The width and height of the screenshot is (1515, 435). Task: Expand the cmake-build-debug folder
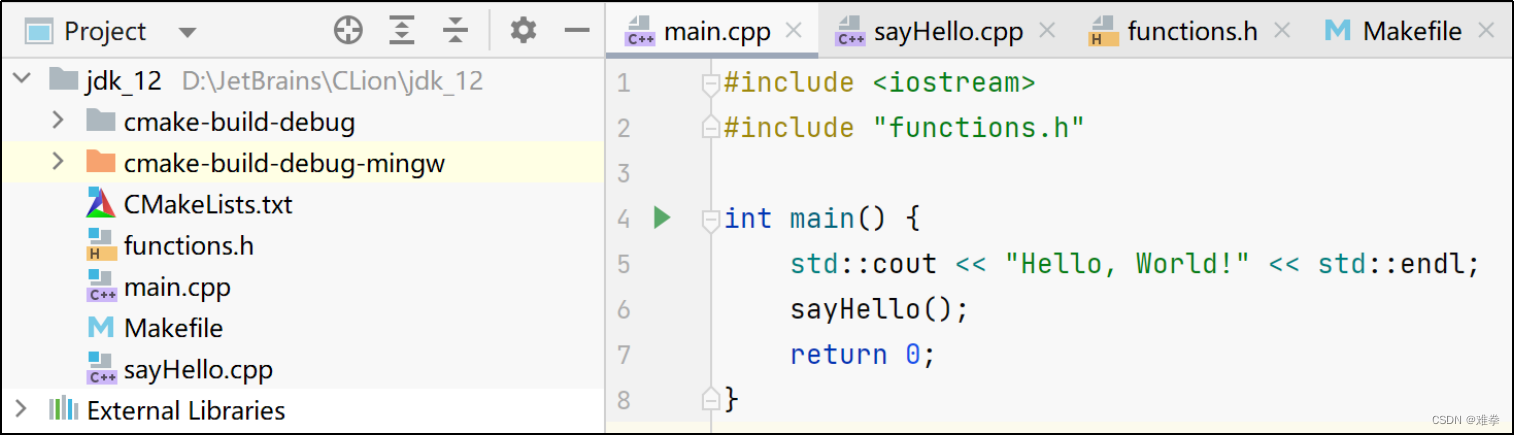(x=57, y=121)
